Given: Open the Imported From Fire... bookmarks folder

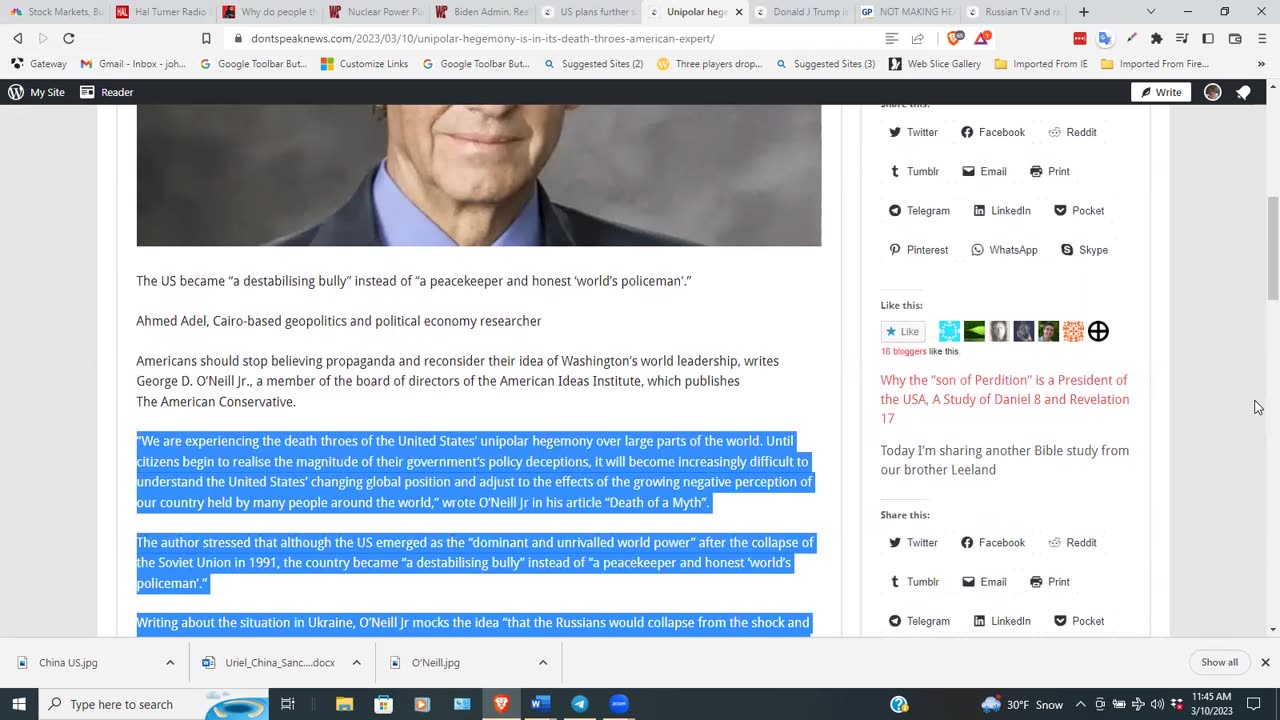Looking at the screenshot, I should pos(1154,64).
